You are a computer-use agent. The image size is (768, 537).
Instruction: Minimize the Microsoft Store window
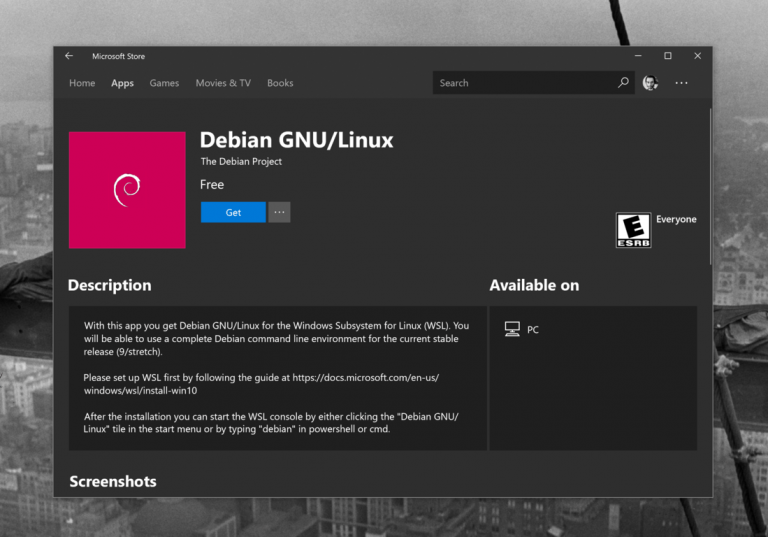click(638, 56)
